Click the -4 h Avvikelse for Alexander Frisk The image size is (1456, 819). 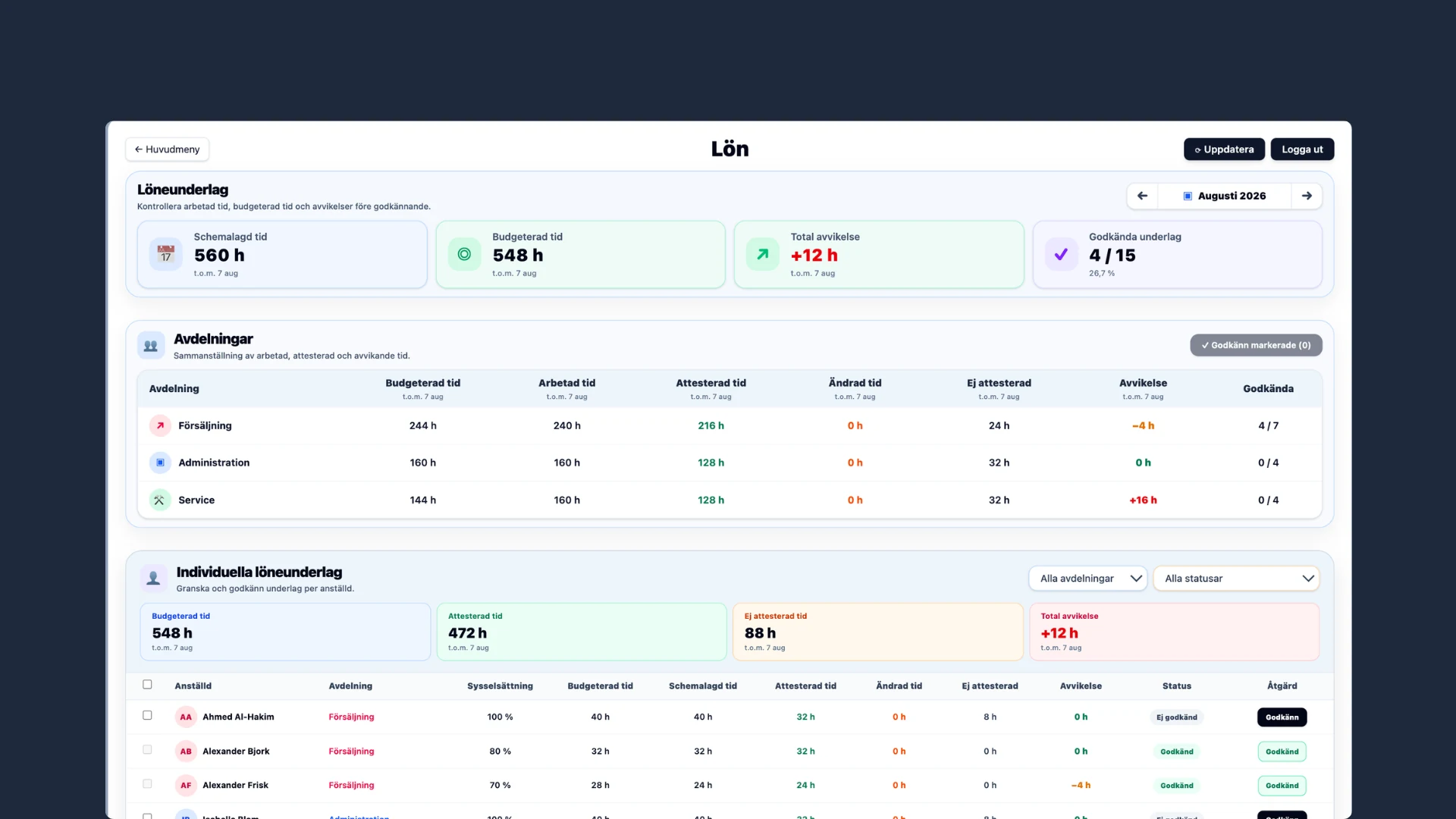coord(1081,785)
